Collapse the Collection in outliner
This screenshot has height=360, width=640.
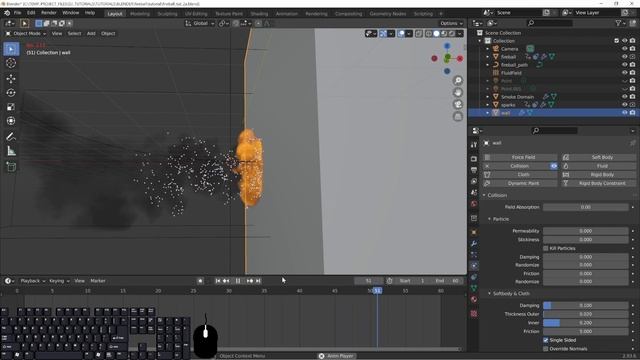480,41
